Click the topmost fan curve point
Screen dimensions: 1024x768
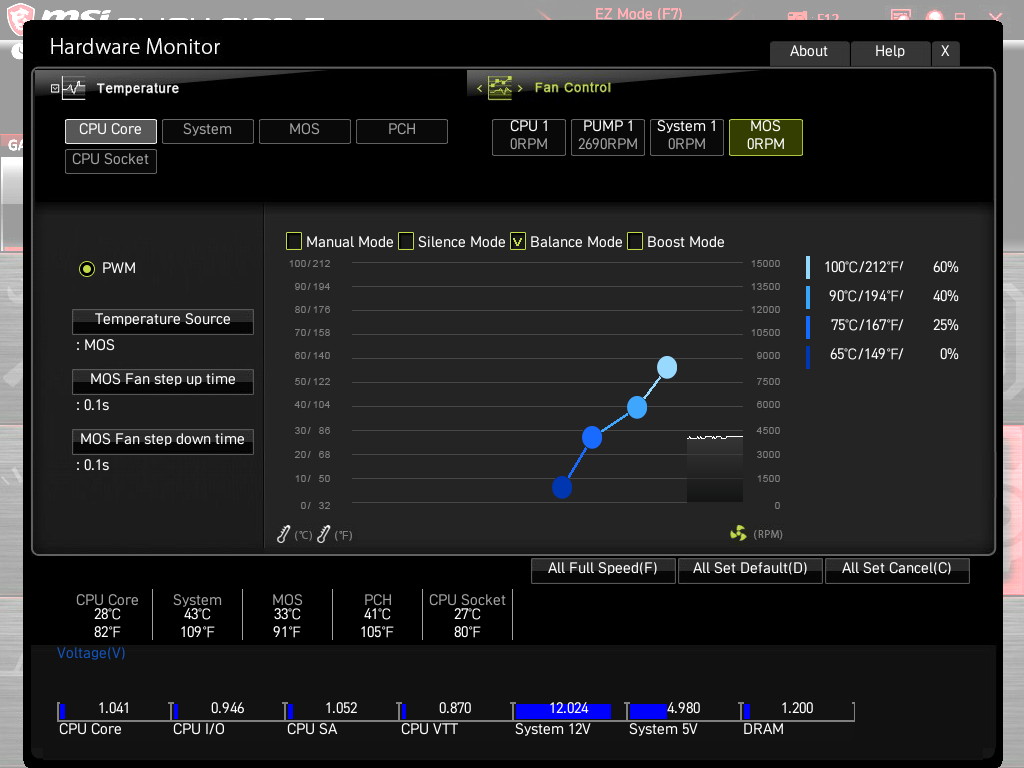(x=667, y=367)
